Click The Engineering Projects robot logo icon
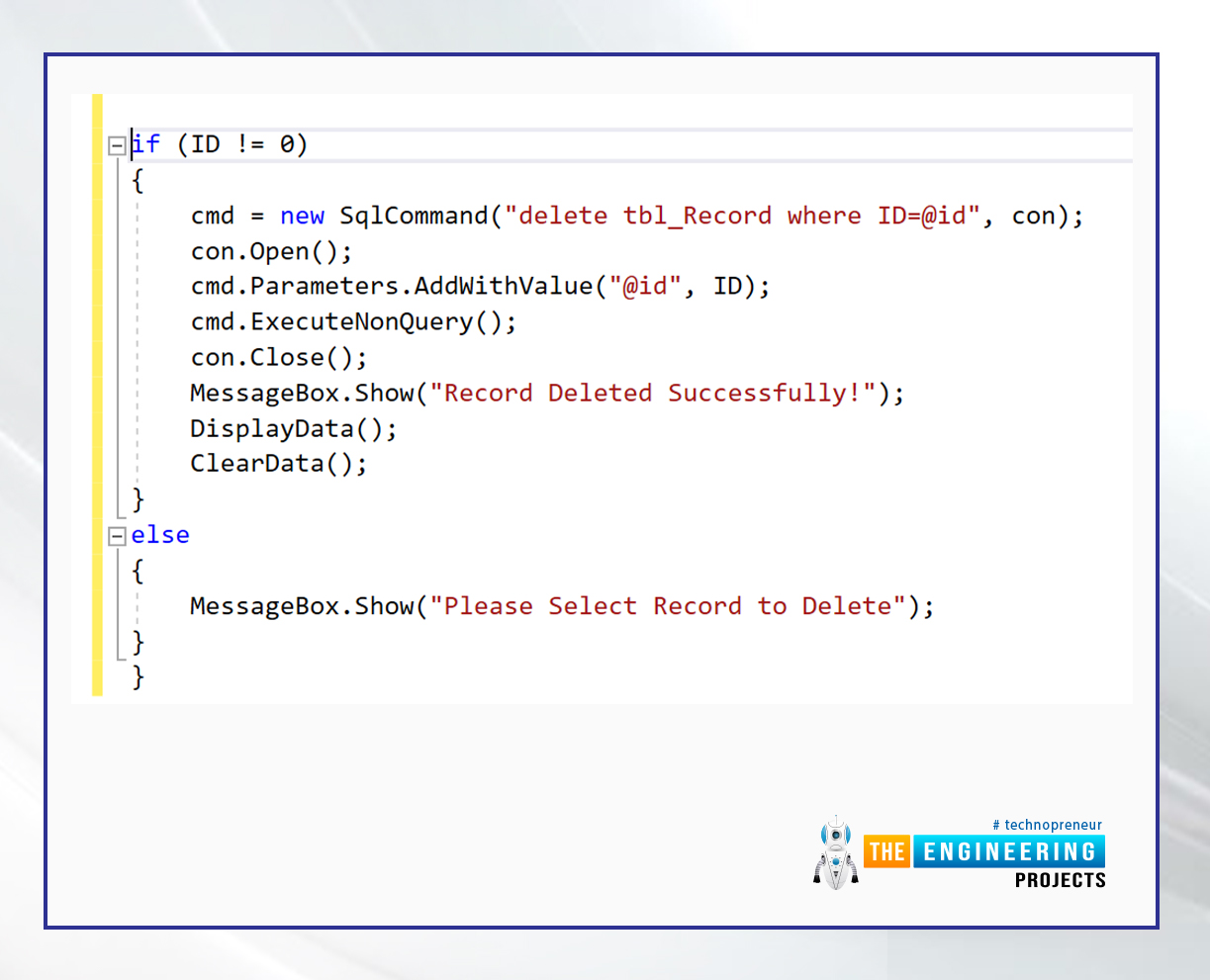Image resolution: width=1210 pixels, height=980 pixels. tap(836, 852)
